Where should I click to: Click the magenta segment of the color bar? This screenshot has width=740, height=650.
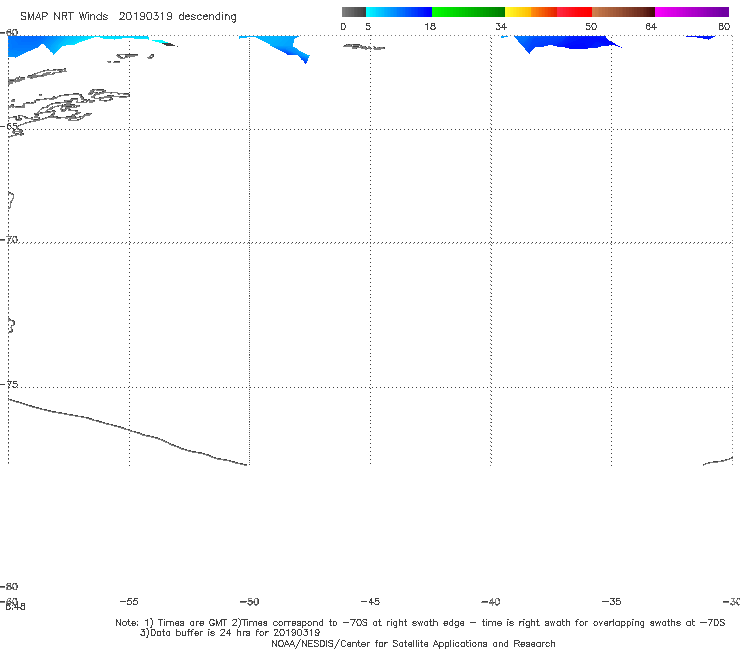[691, 12]
